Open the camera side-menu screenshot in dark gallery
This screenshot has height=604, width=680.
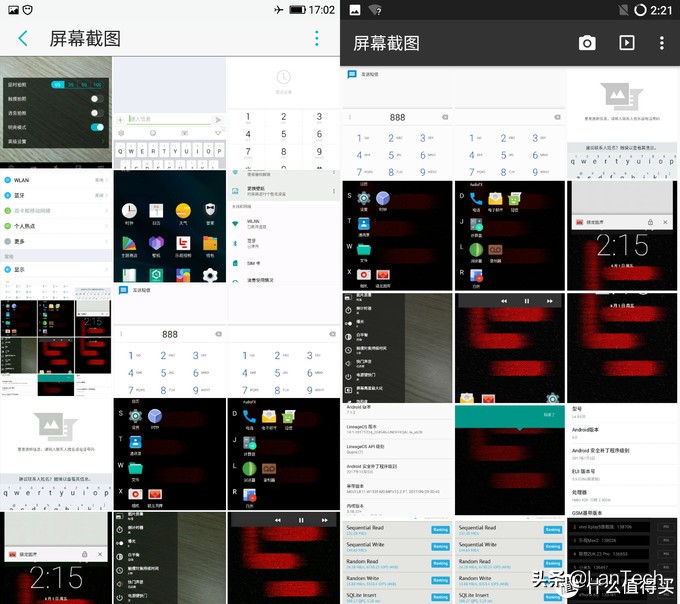click(x=397, y=348)
